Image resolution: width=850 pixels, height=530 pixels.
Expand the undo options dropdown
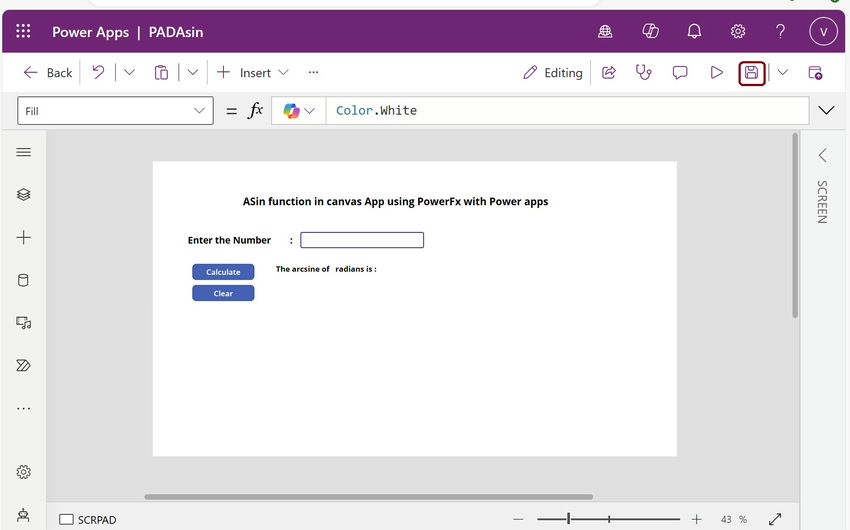pyautogui.click(x=129, y=72)
